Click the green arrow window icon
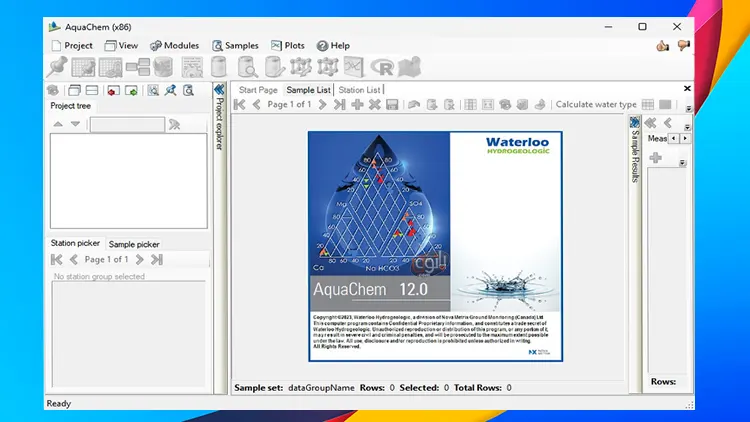Viewport: 750px width, 422px height. click(x=131, y=90)
